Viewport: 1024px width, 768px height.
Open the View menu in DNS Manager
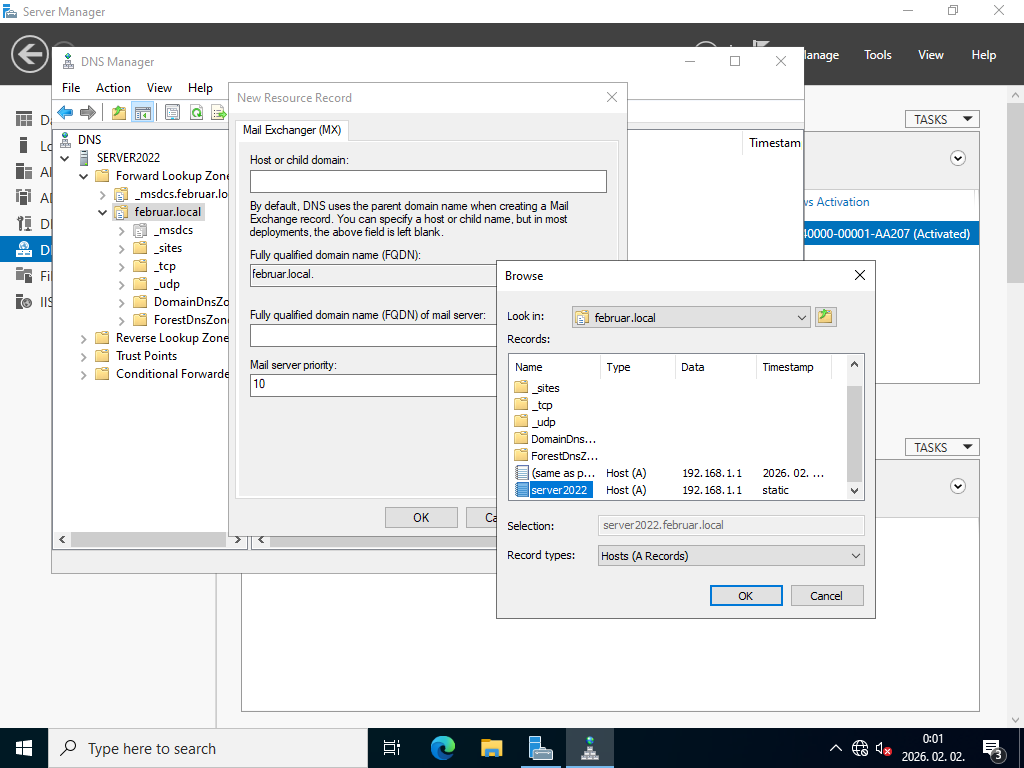click(x=159, y=88)
